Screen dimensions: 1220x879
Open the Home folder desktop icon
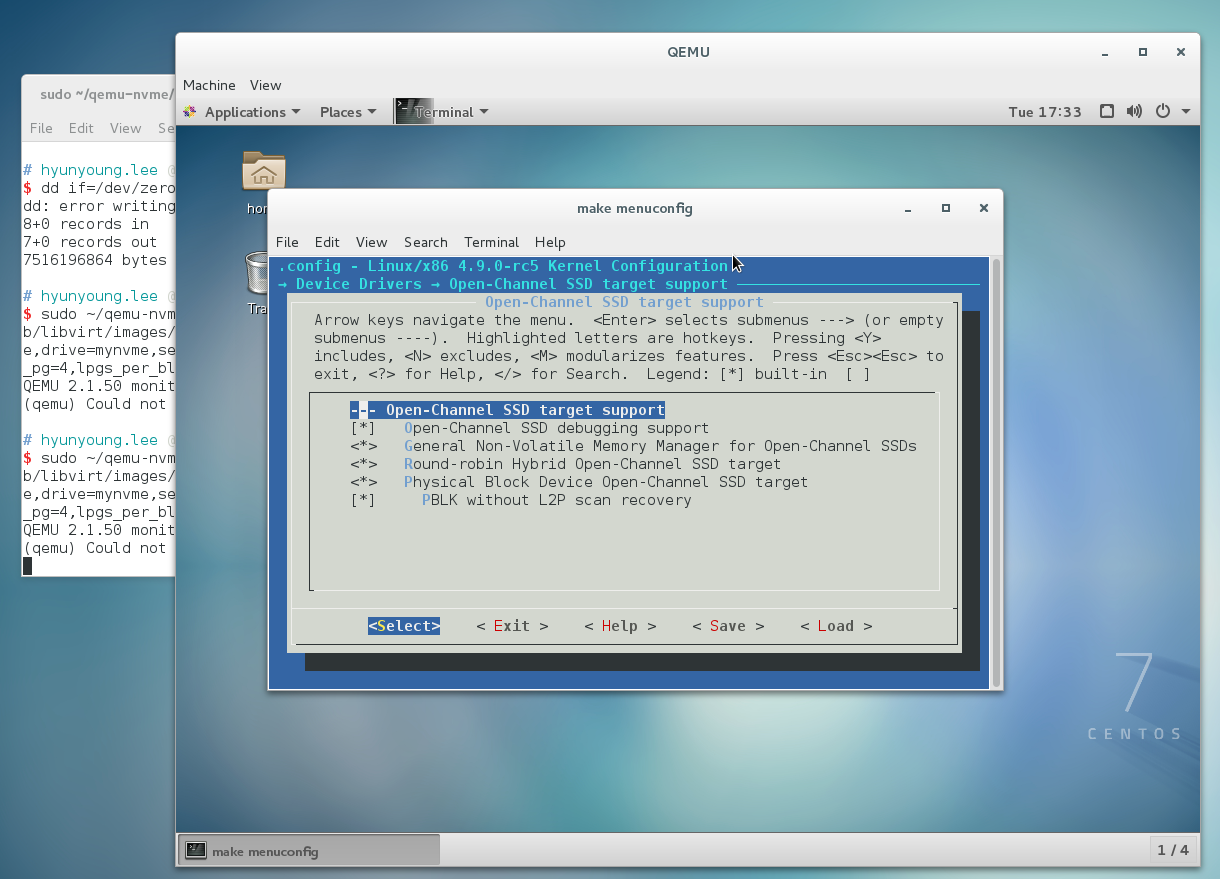pyautogui.click(x=263, y=171)
